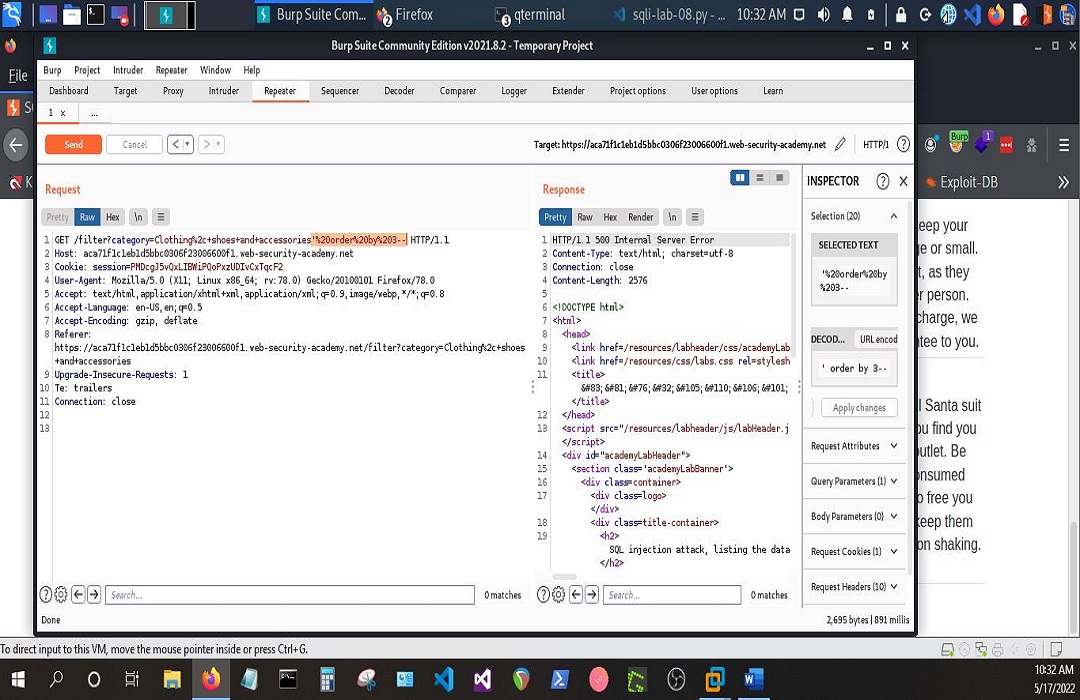Jump to next response search match

point(592,595)
